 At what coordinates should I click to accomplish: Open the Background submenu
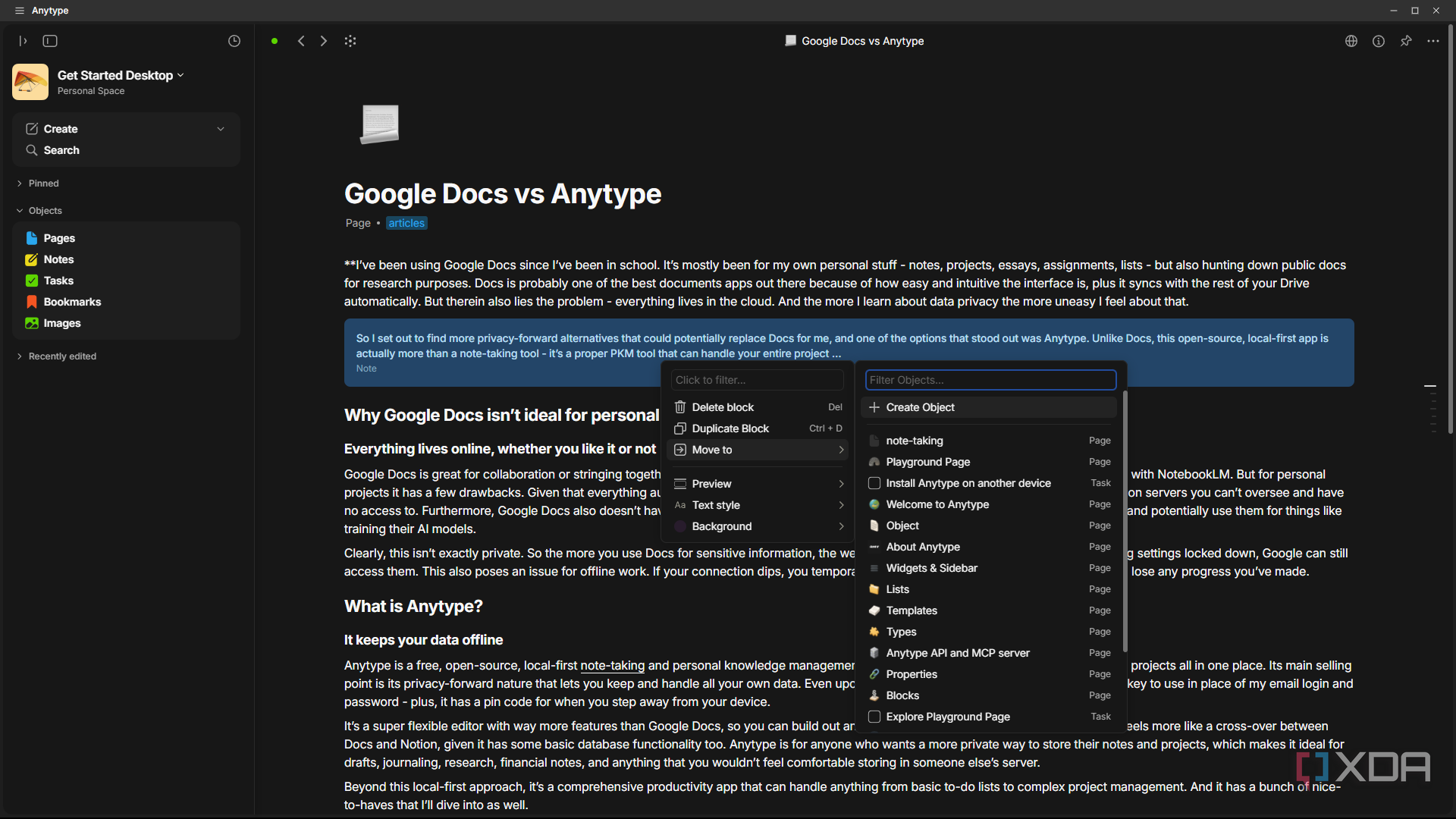(758, 526)
